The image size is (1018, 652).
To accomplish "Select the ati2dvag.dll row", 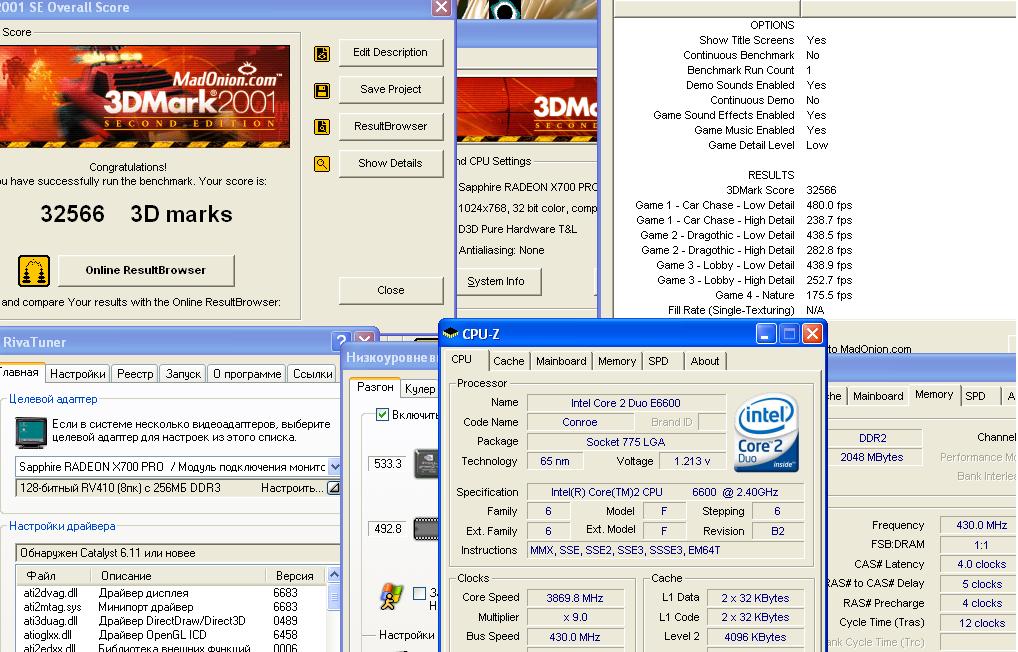I will 171,593.
